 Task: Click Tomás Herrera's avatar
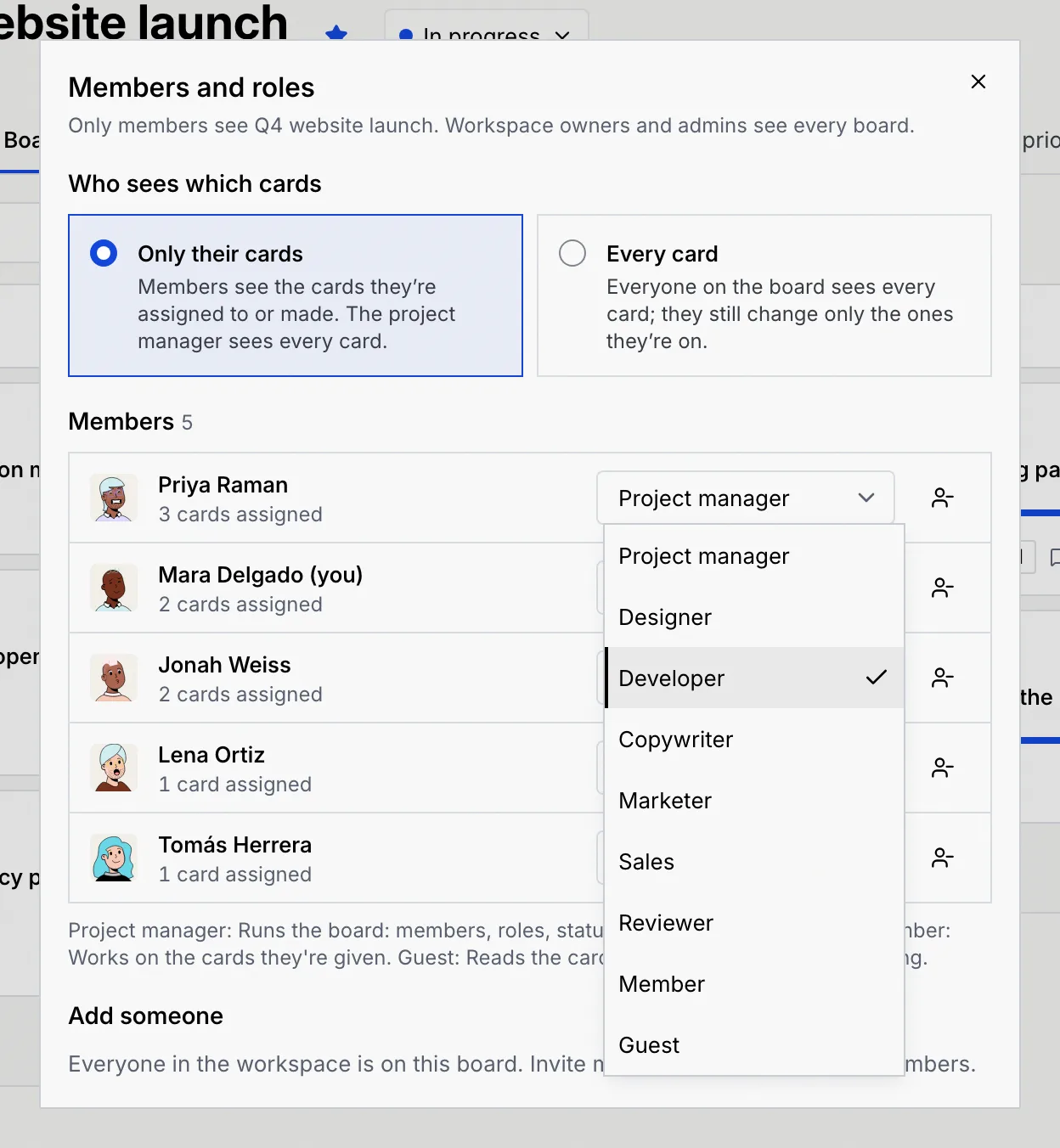click(114, 858)
